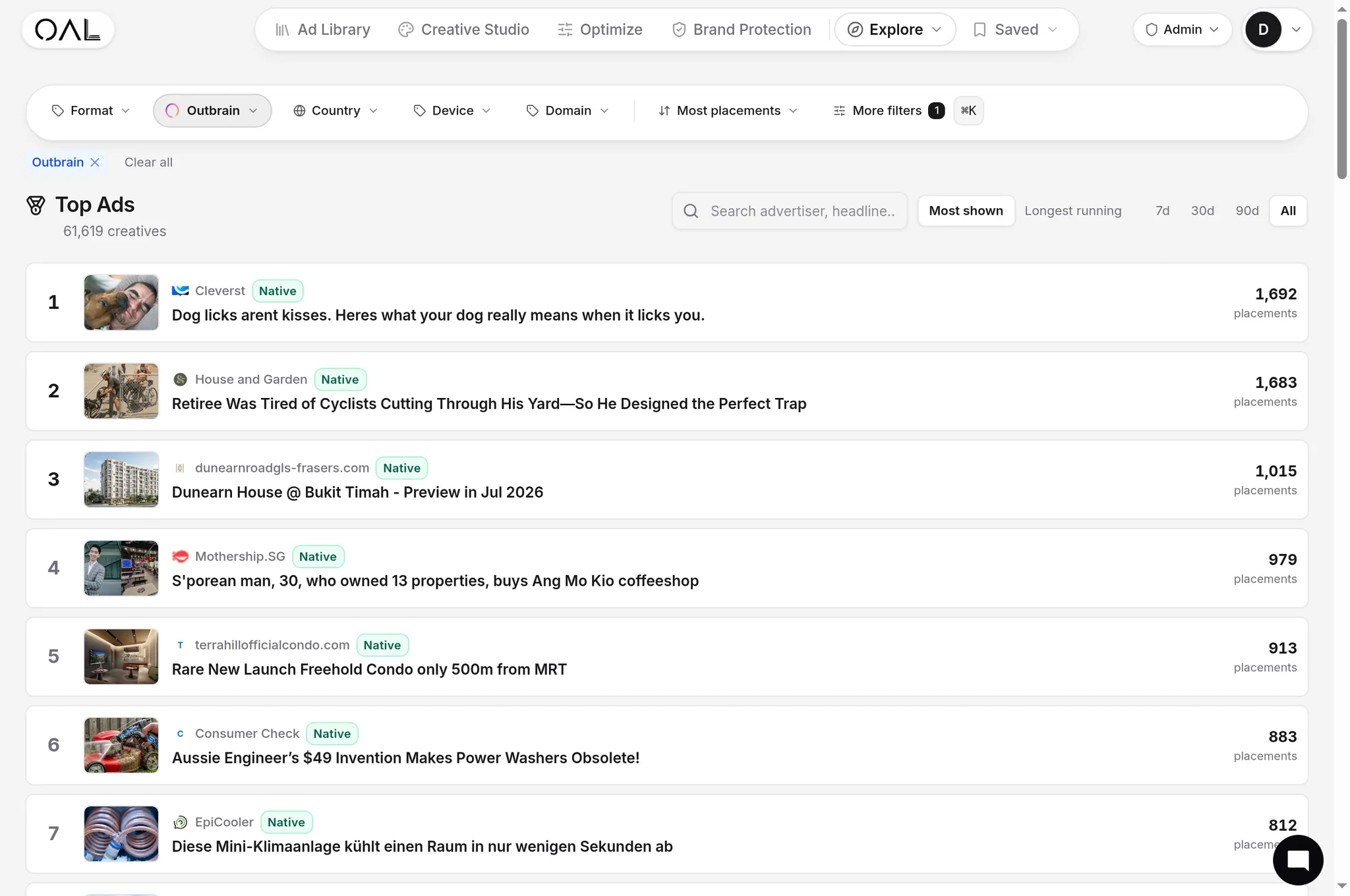Click Native tag on House and Garden row

click(340, 379)
